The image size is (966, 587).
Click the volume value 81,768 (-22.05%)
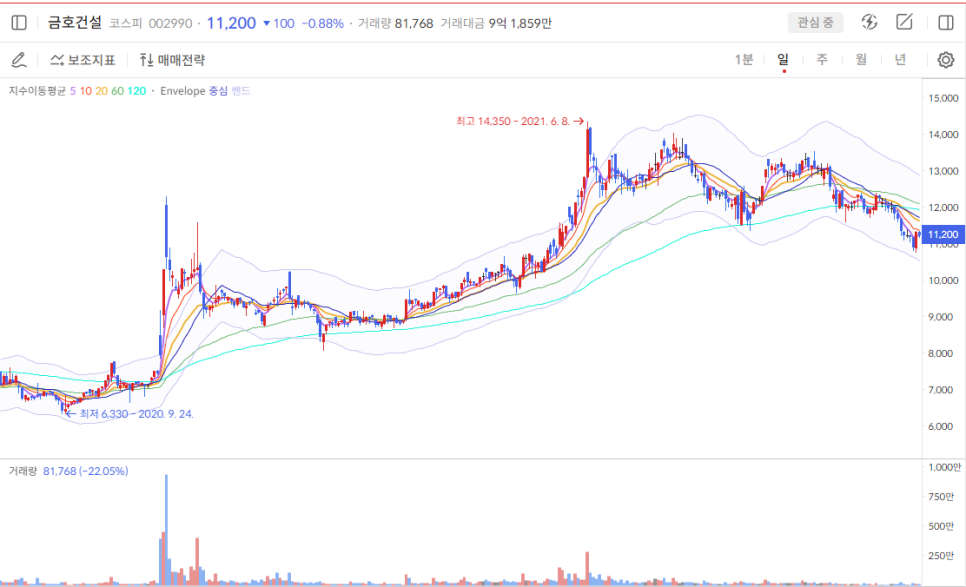(86, 471)
